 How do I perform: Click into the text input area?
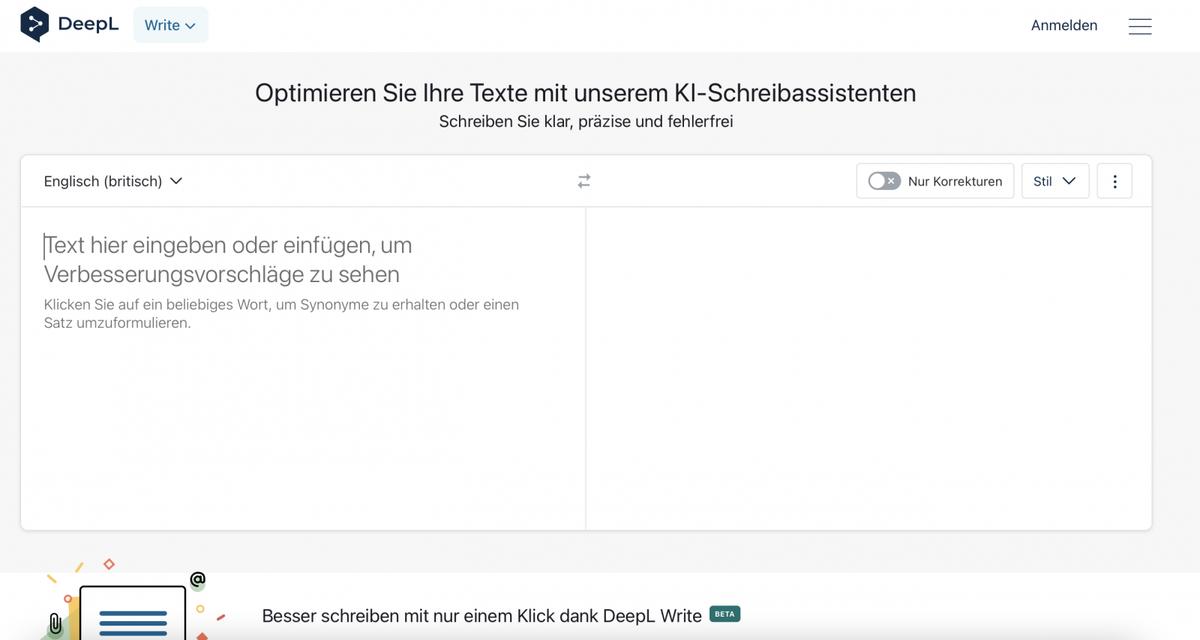click(x=303, y=368)
